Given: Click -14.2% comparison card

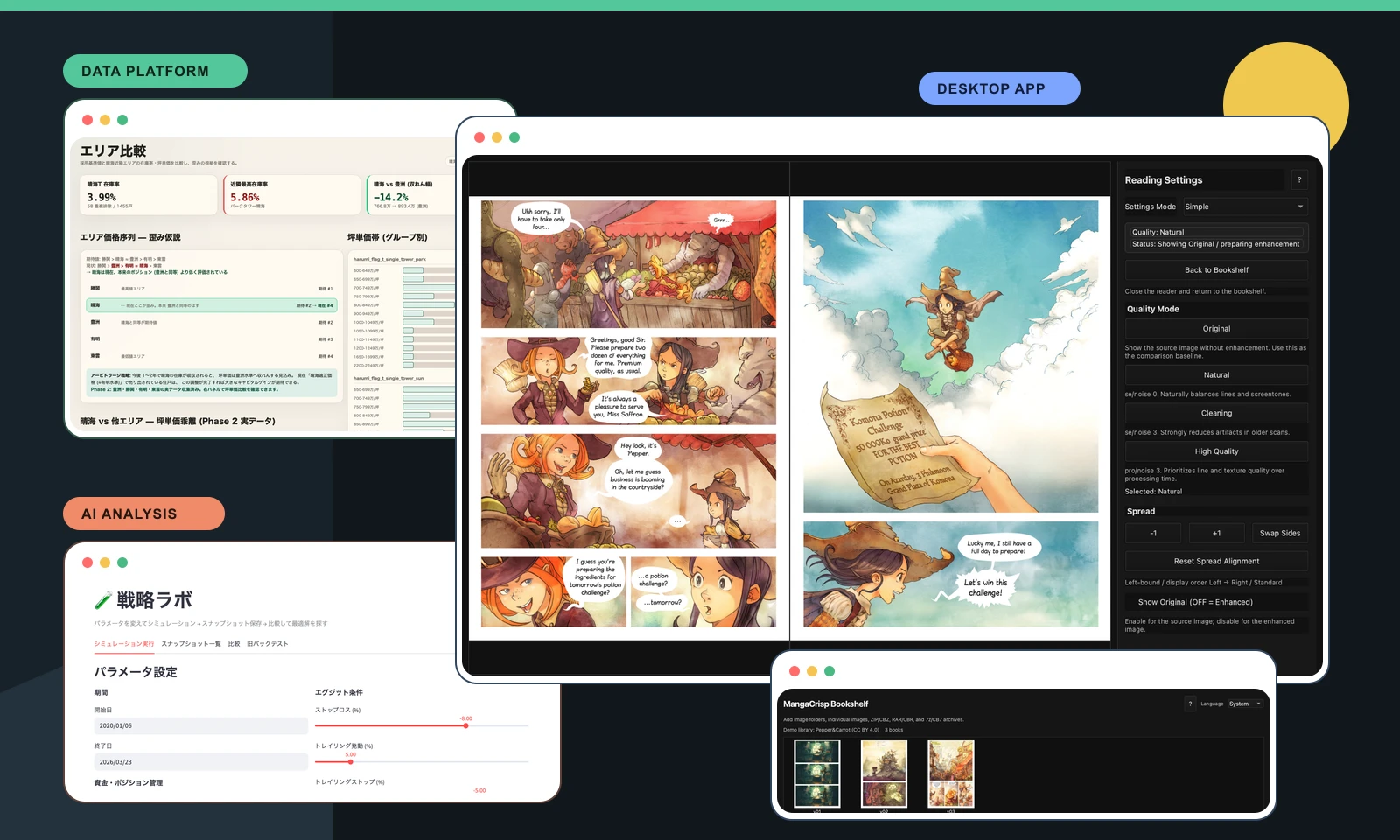Looking at the screenshot, I should pos(411,194).
